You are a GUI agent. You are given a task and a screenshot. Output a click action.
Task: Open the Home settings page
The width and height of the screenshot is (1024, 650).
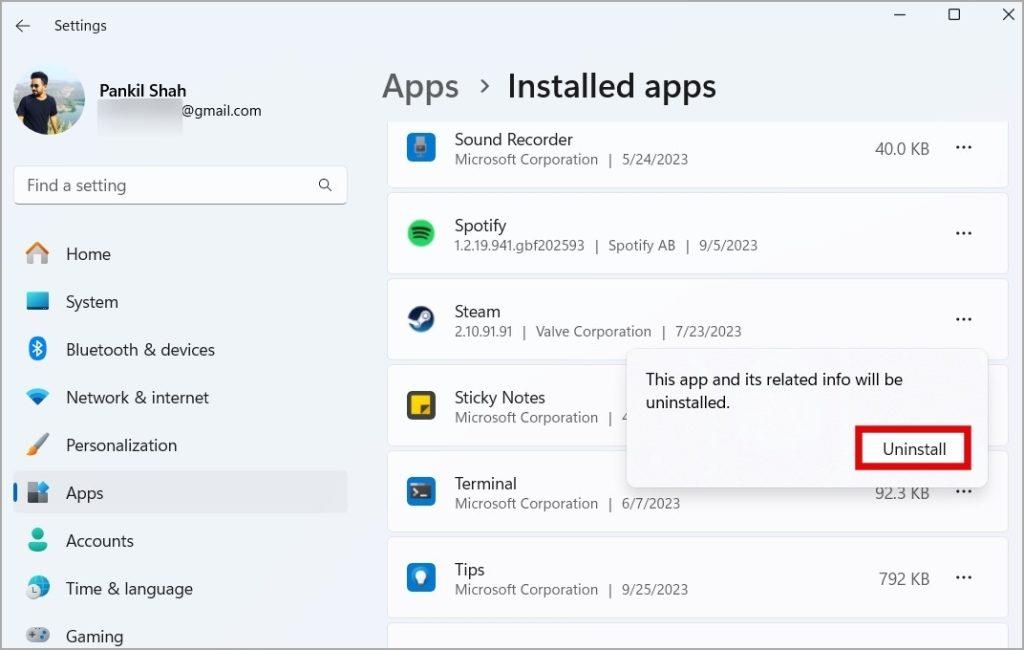[x=180, y=254]
